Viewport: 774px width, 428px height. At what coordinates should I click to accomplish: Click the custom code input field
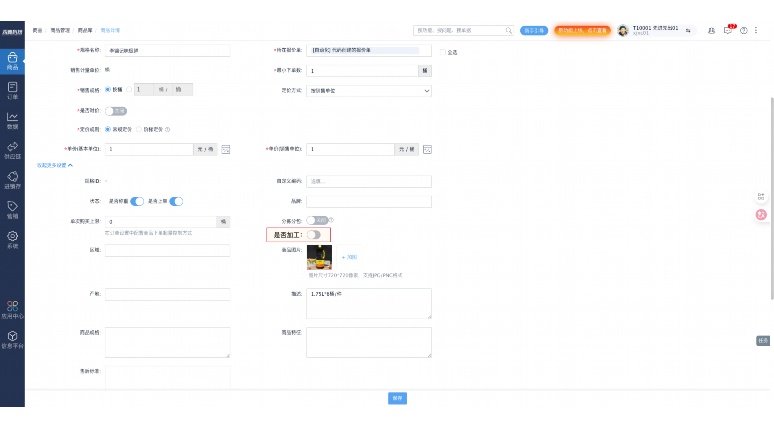click(369, 181)
